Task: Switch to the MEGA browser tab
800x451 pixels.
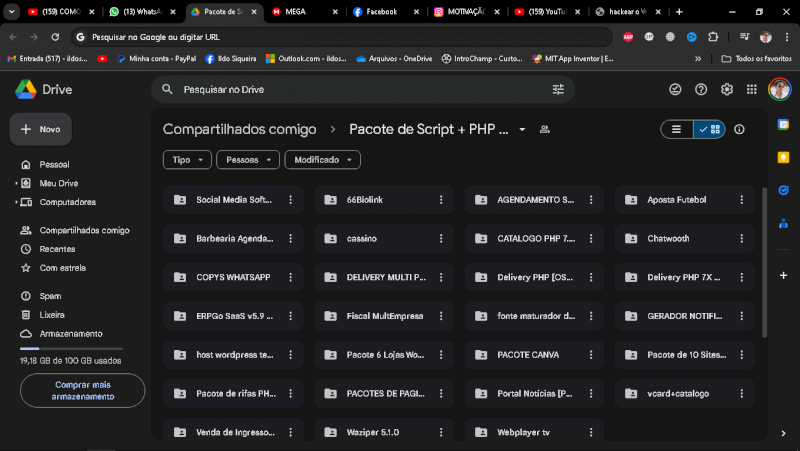Action: point(295,12)
